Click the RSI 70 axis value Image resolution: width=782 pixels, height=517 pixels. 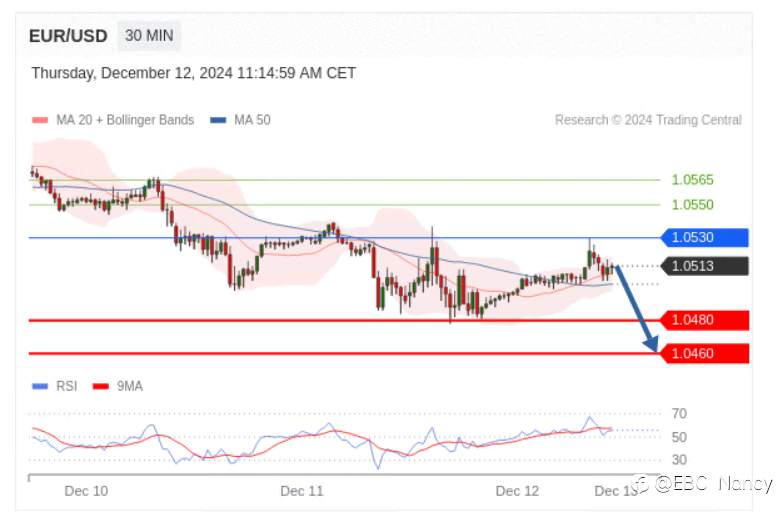679,414
